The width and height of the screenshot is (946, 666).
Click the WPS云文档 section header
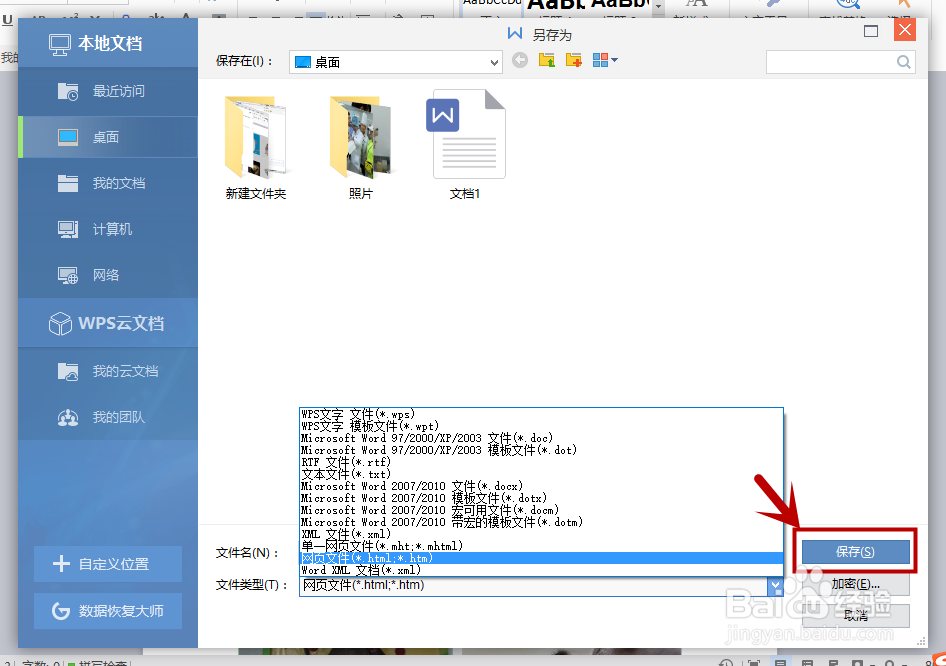point(109,323)
